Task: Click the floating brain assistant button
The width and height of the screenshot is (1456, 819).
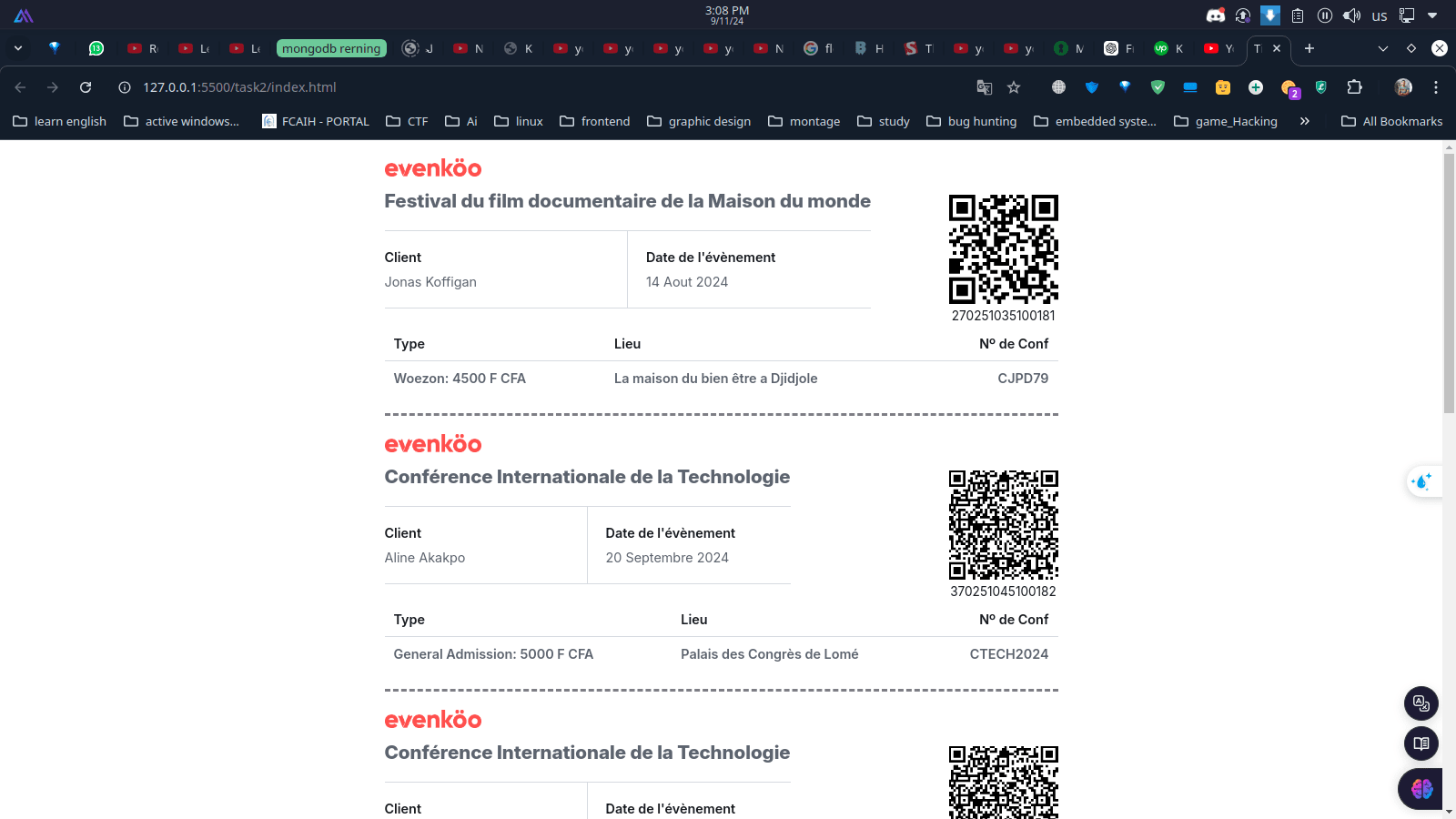Action: click(x=1421, y=788)
